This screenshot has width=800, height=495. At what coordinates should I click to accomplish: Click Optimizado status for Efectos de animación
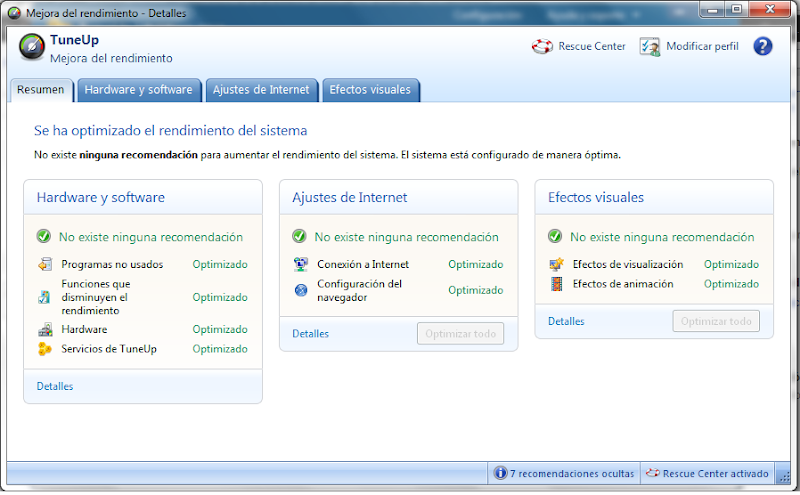[731, 284]
